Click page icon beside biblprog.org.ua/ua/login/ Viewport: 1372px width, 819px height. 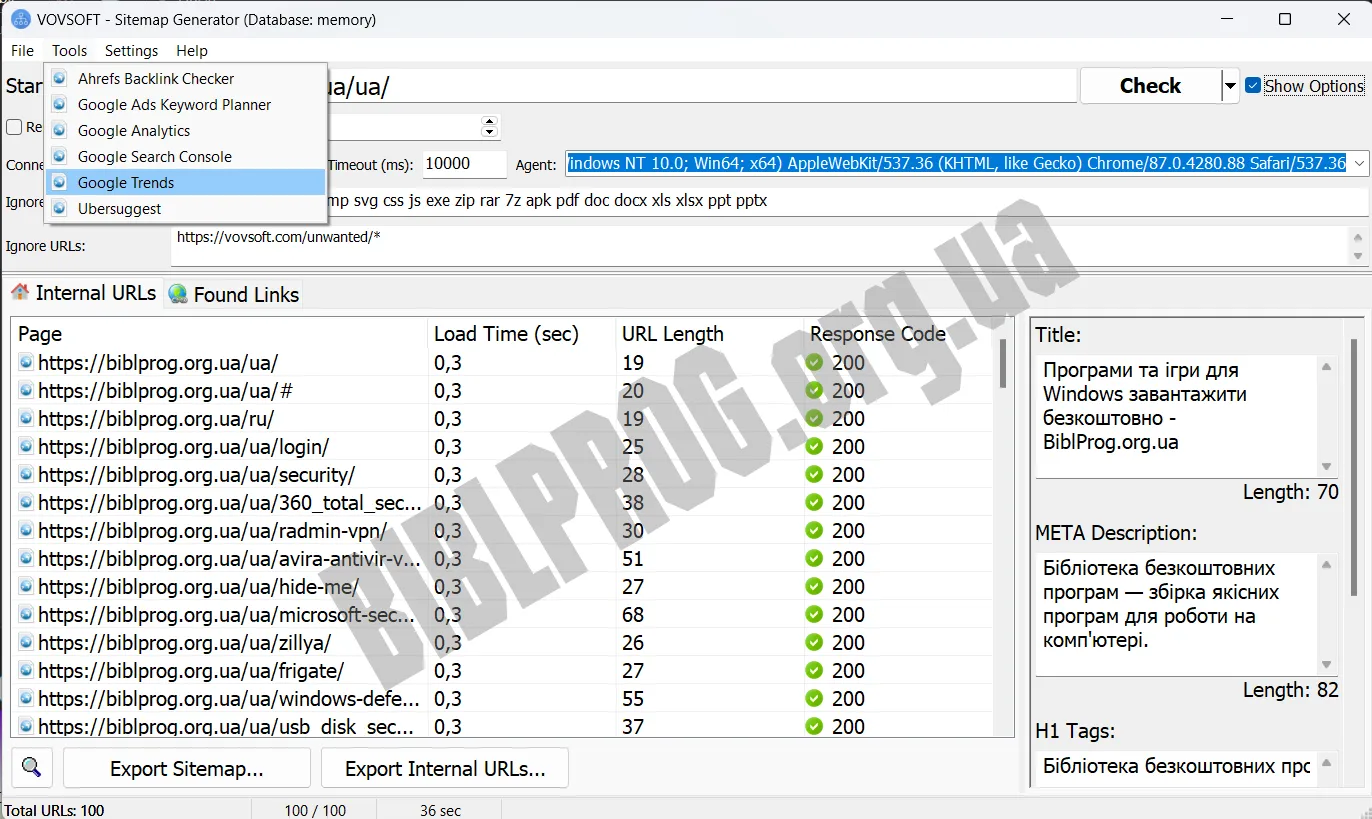pyautogui.click(x=26, y=446)
